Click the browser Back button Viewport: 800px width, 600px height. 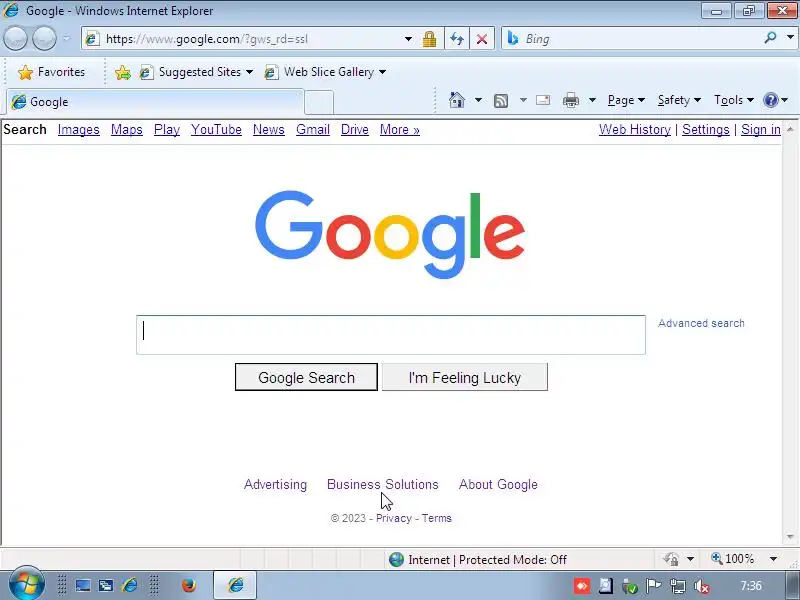15,39
